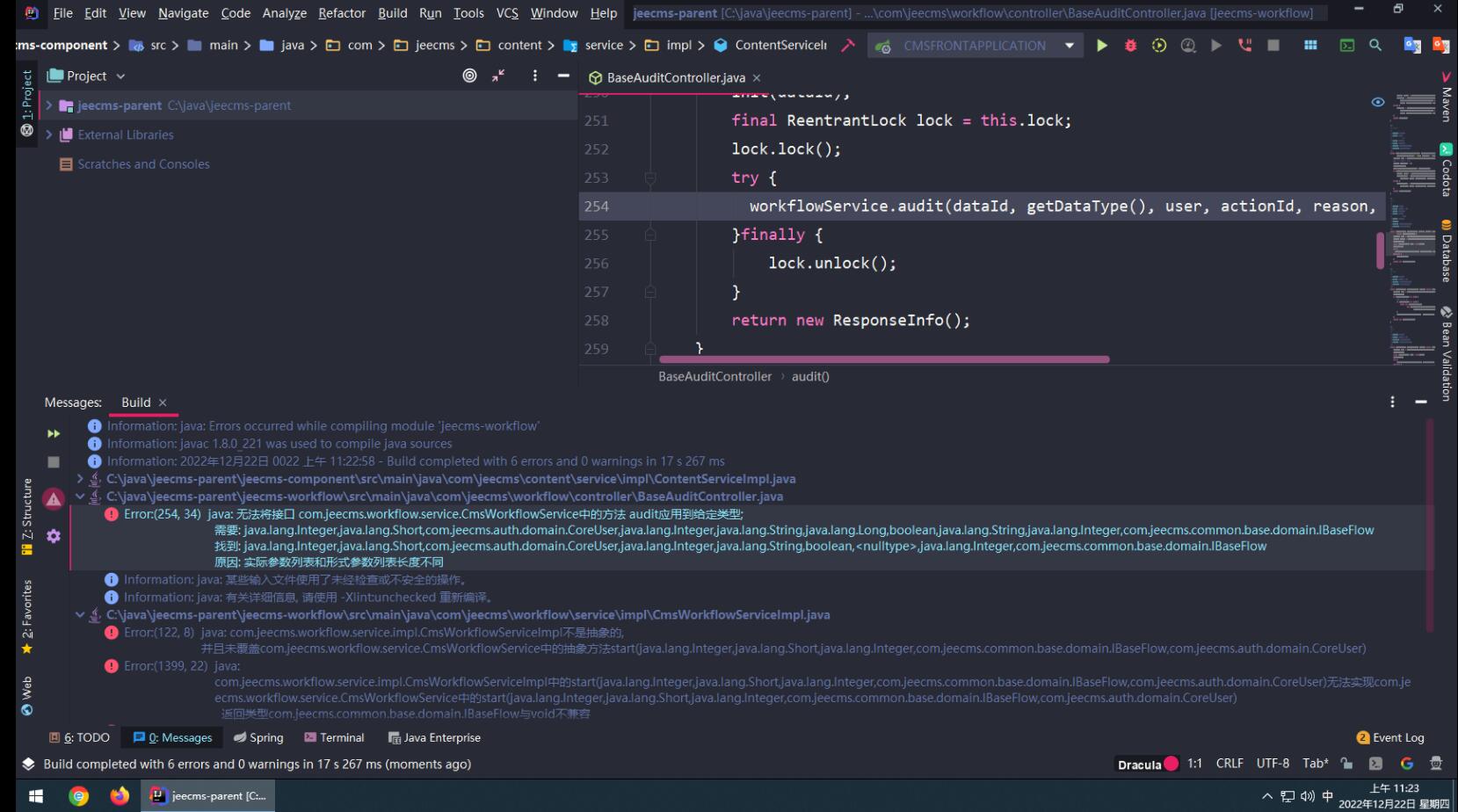Click the Build project hammer icon
The width and height of the screenshot is (1458, 812).
pos(847,46)
